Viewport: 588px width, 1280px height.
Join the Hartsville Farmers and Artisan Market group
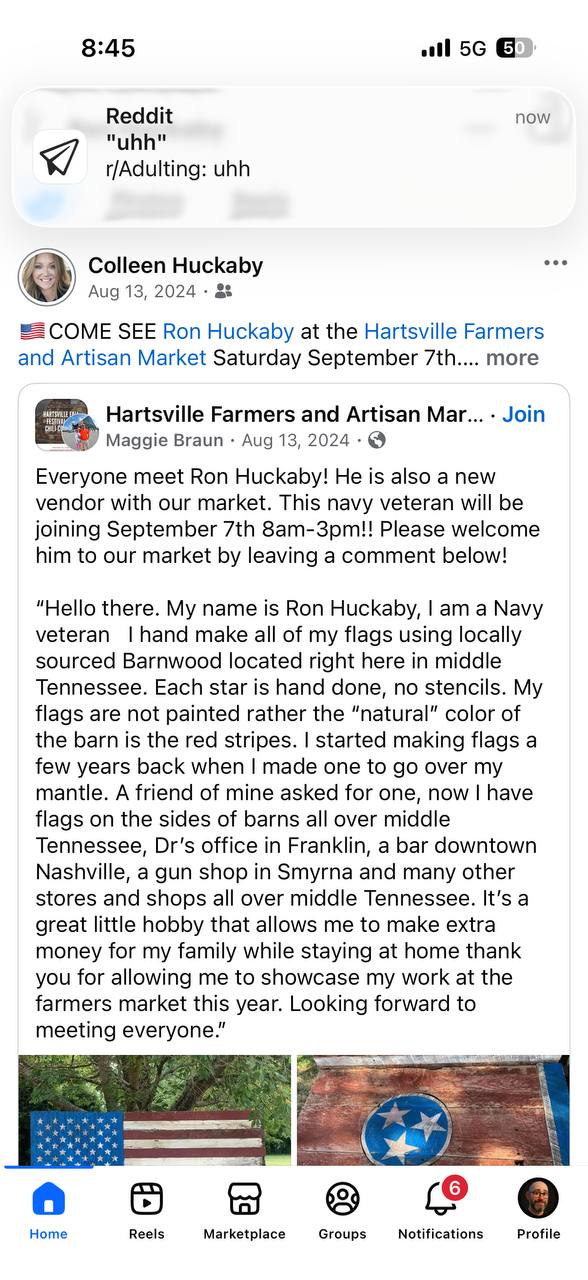click(524, 414)
